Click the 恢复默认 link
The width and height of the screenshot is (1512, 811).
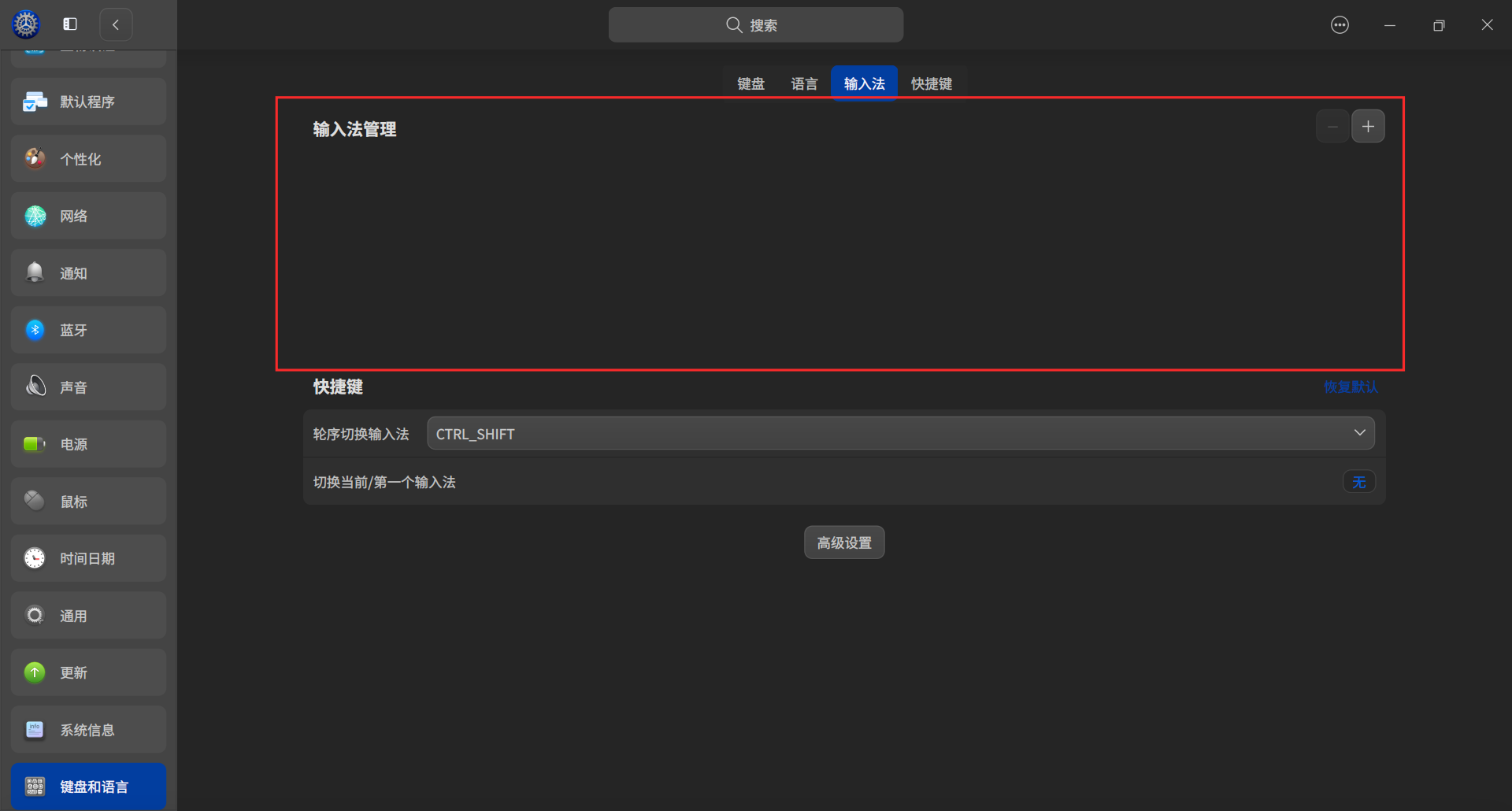1350,387
